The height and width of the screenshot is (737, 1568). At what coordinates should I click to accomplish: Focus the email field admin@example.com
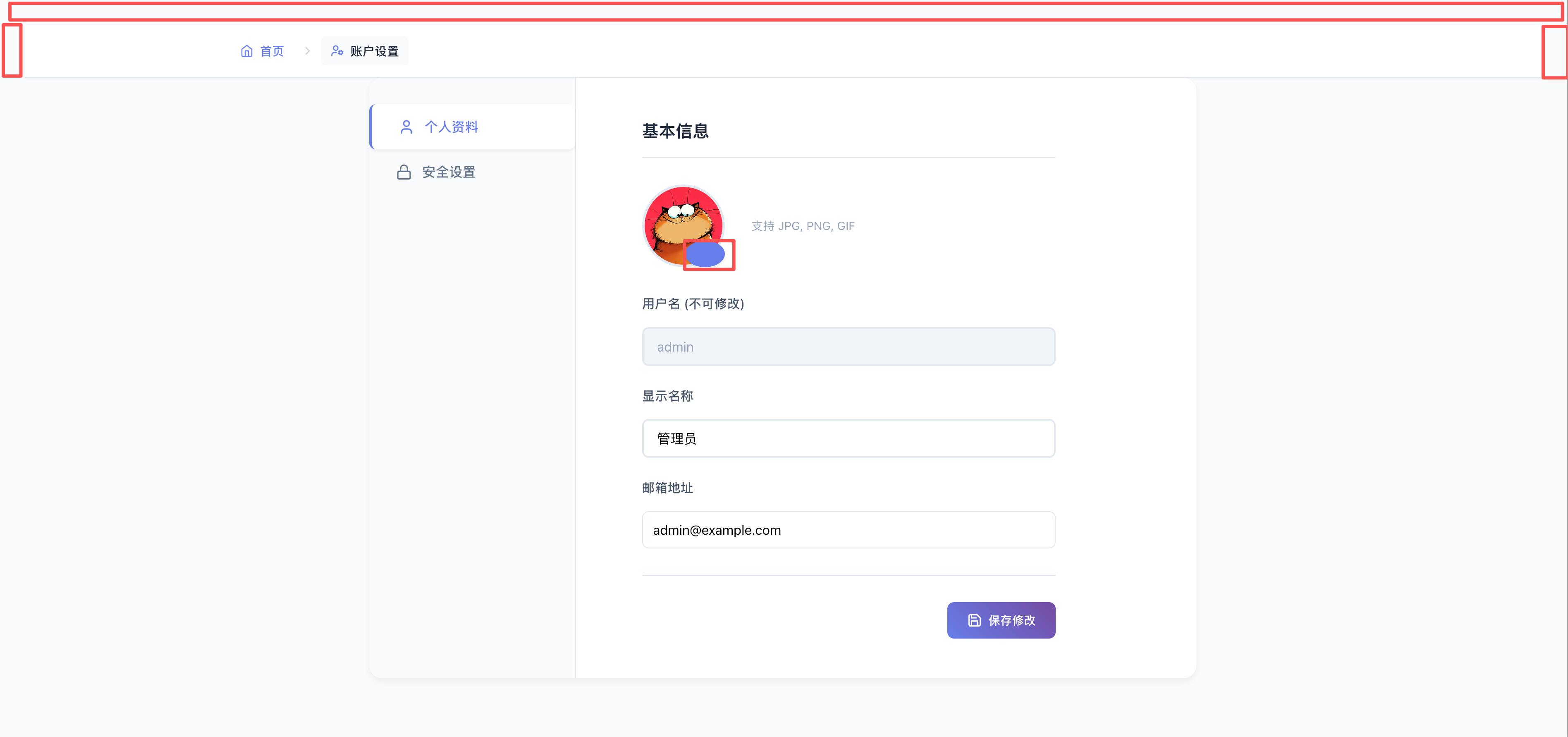[848, 529]
